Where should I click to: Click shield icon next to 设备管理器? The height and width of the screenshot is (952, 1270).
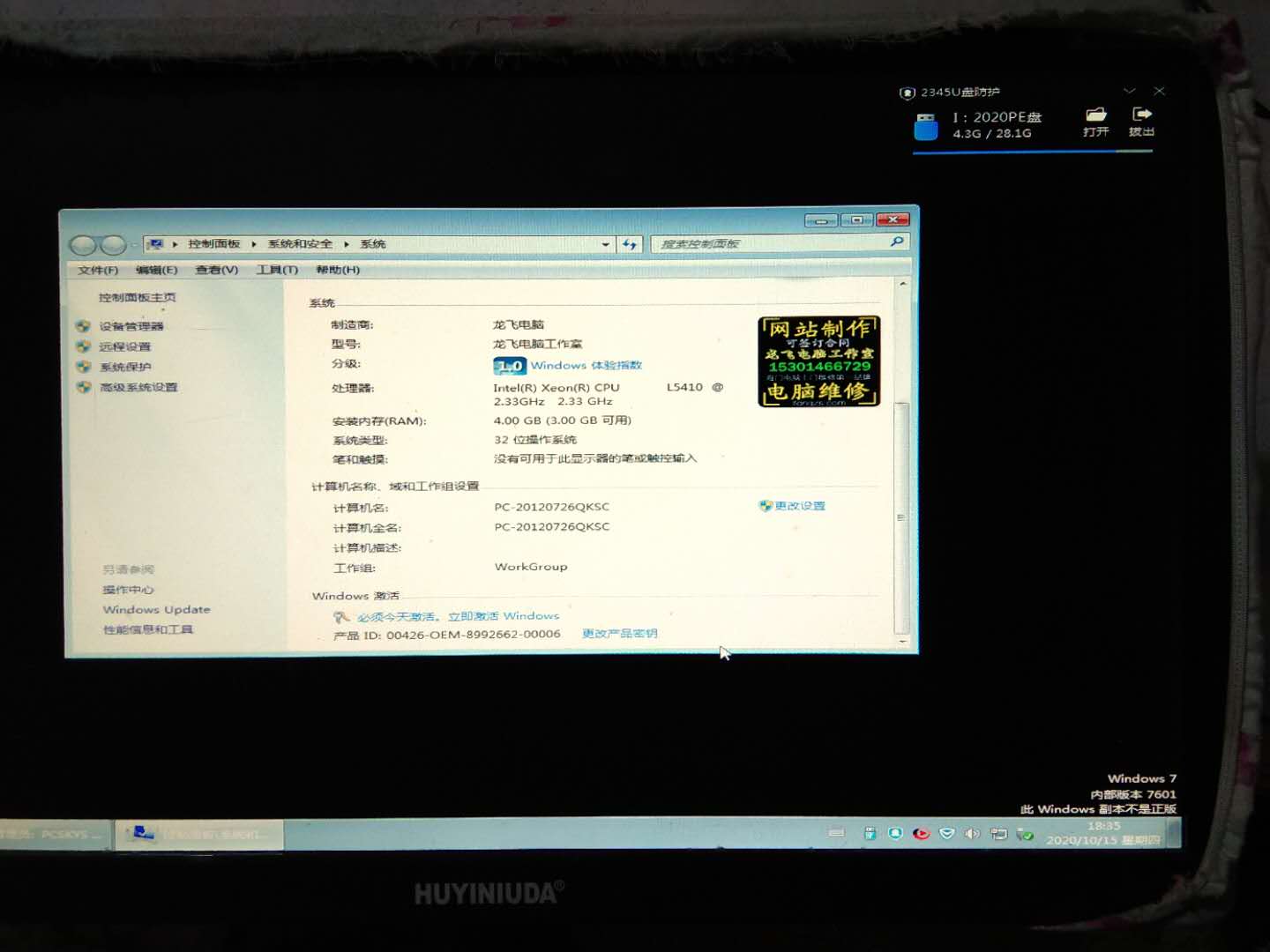click(84, 326)
